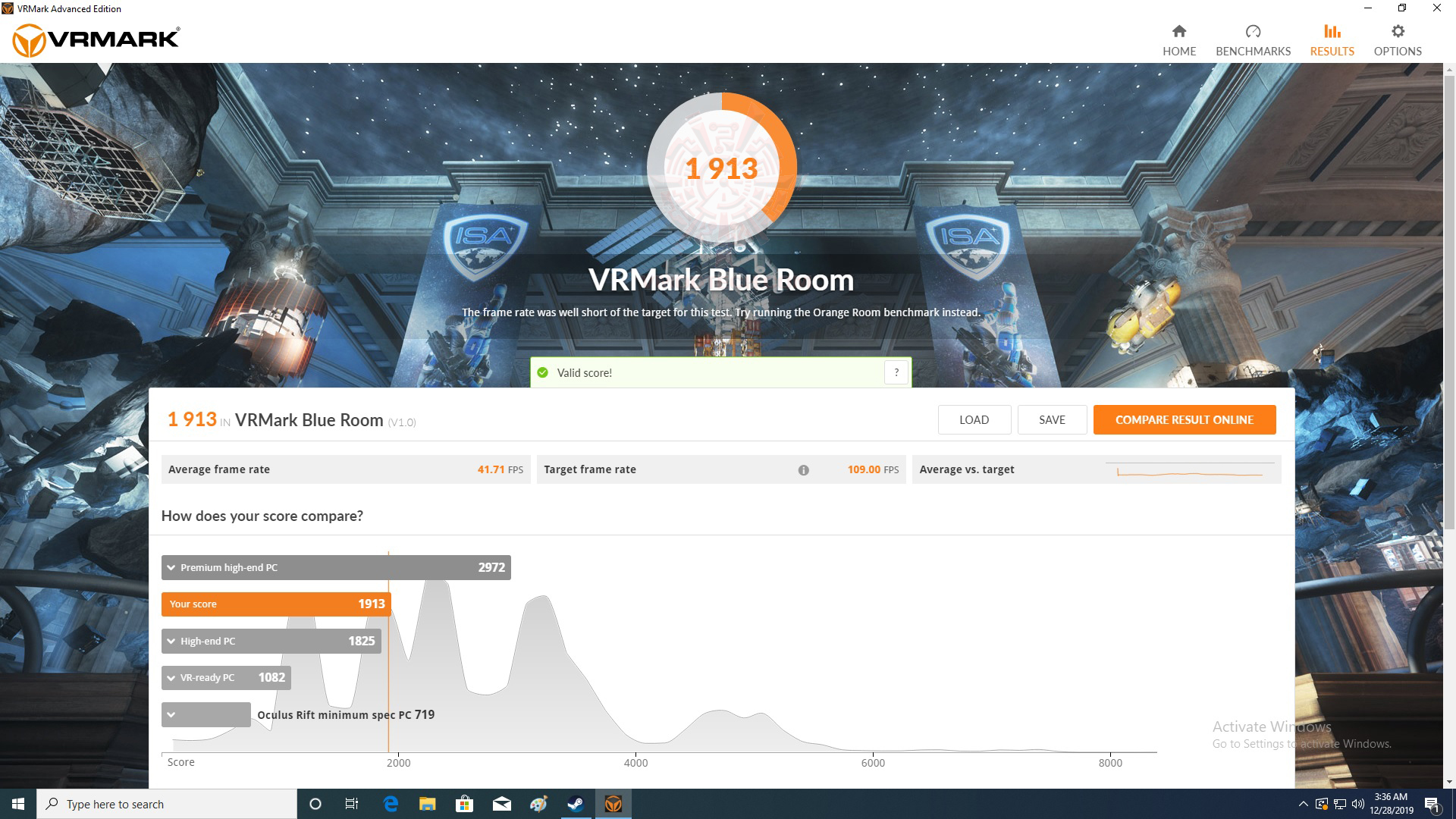Expand Premium high-end PC details
1456x819 pixels.
pos(171,568)
